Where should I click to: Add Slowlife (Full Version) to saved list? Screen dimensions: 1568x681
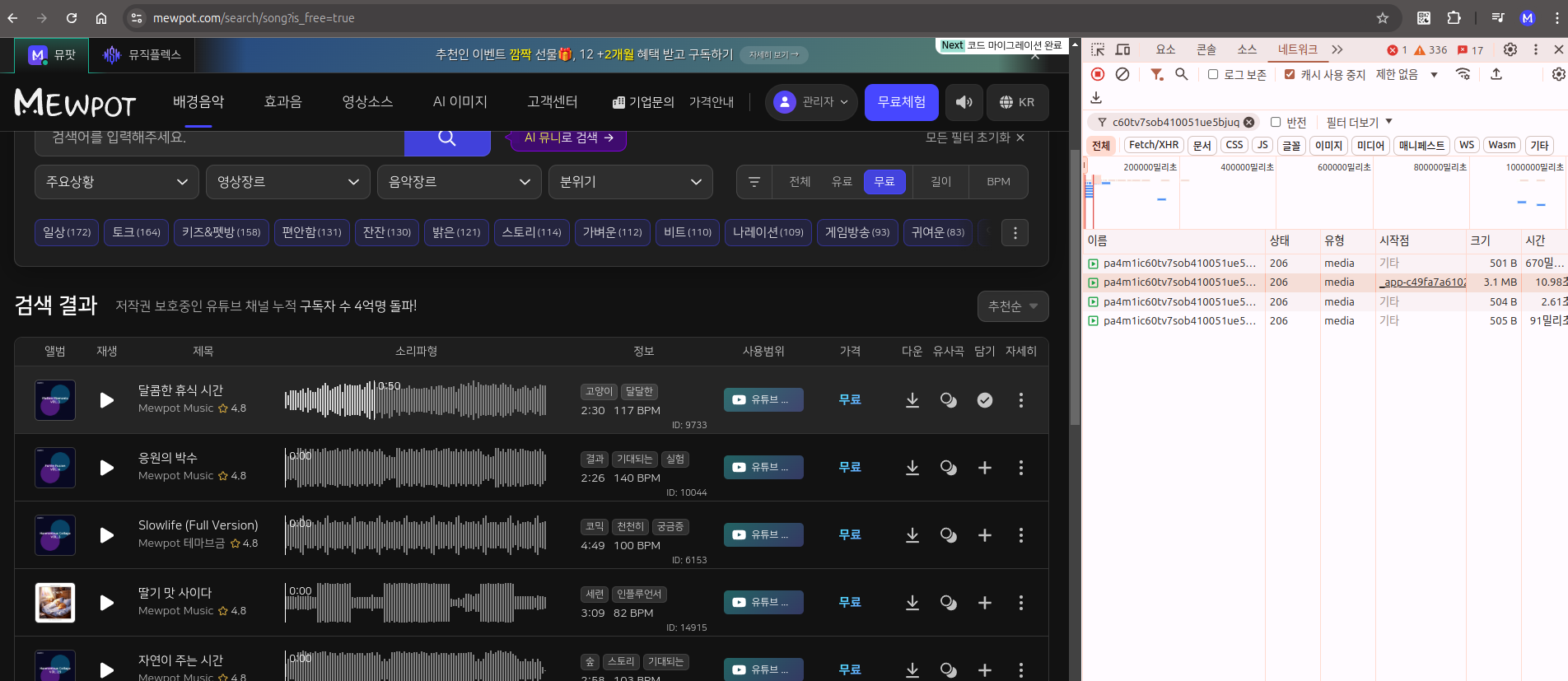click(x=985, y=535)
